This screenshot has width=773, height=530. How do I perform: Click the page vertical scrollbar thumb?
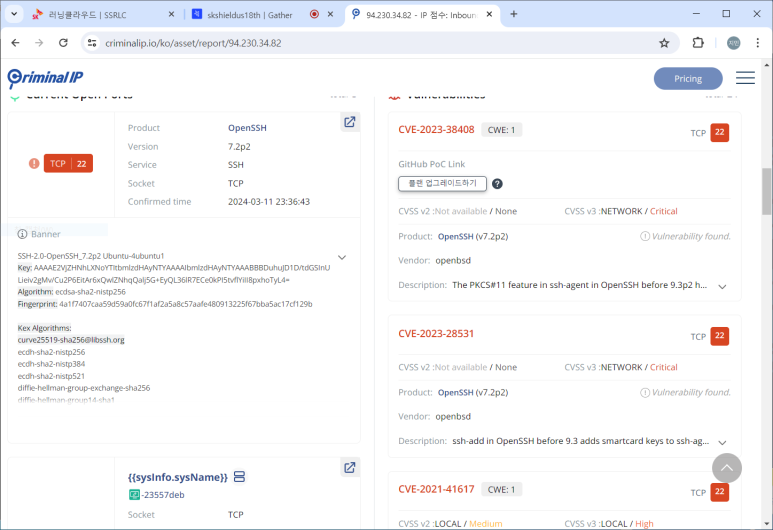[766, 191]
